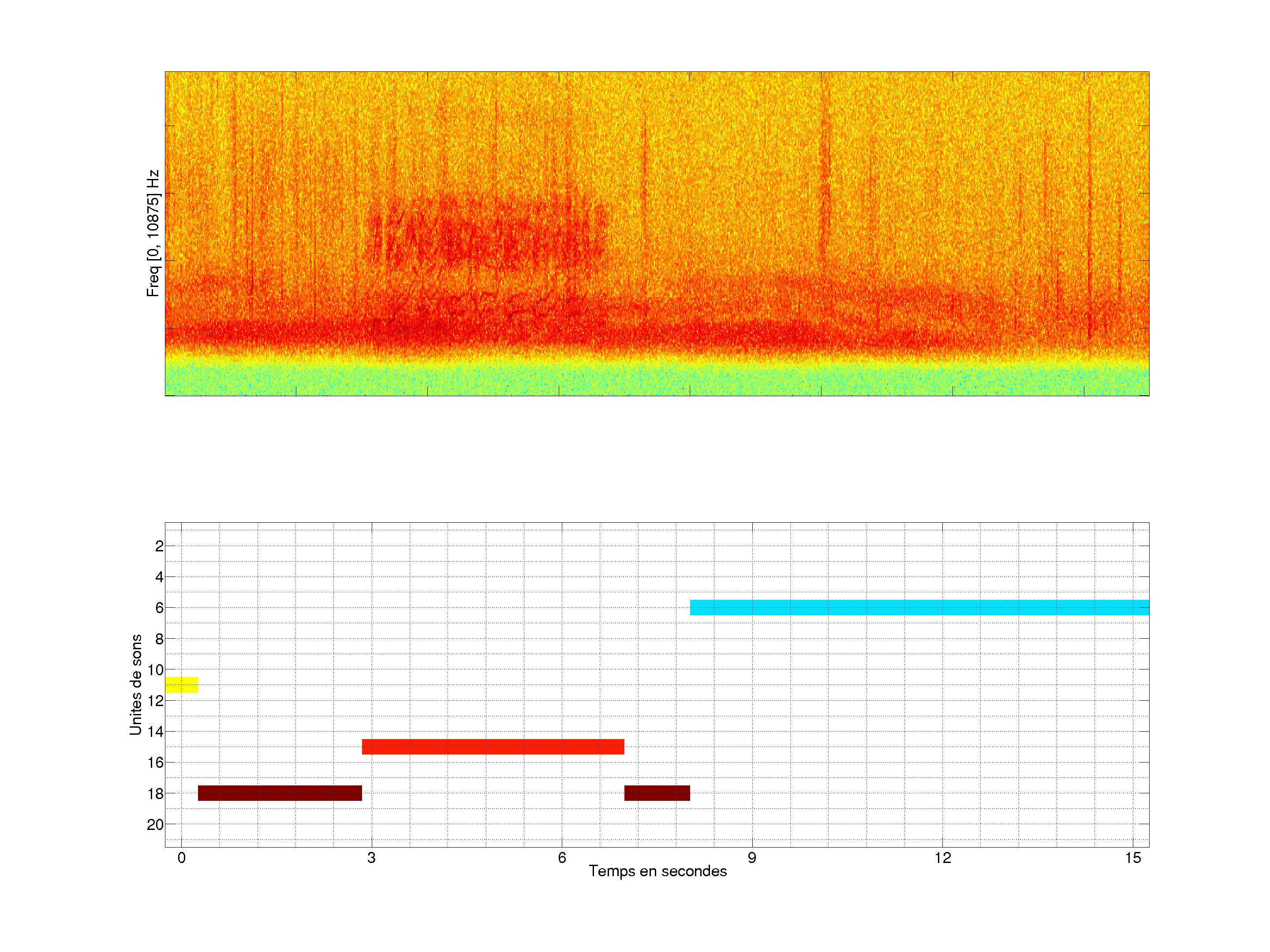Screen dimensions: 1270x952
Task: Click the x-axis tick label 15
Action: (x=1132, y=858)
